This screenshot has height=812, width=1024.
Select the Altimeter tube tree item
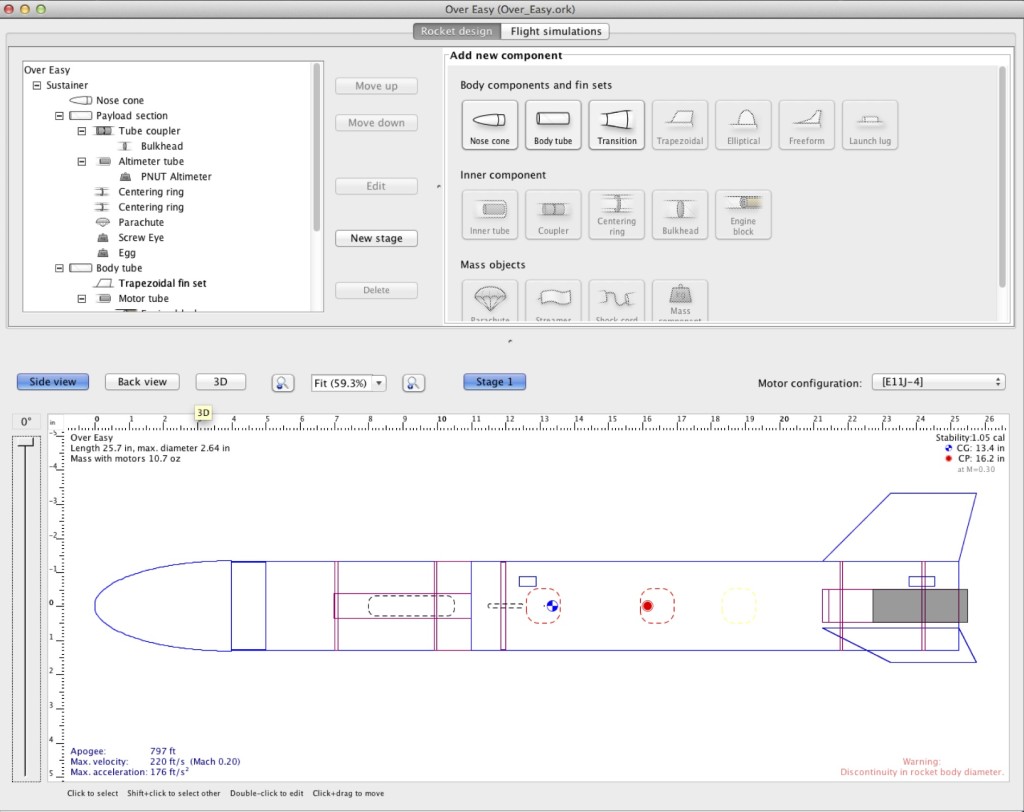pyautogui.click(x=151, y=161)
